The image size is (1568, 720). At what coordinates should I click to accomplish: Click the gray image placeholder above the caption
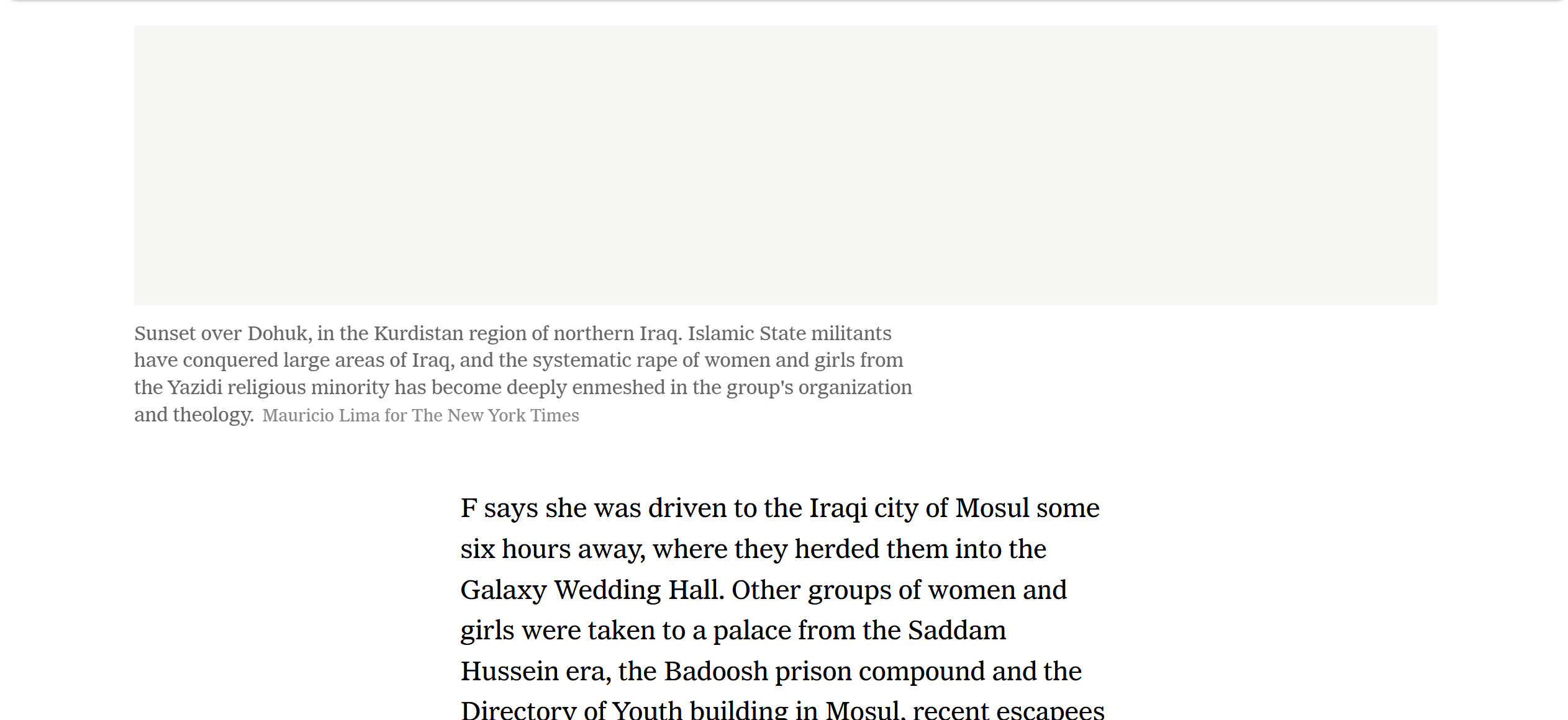pos(786,165)
